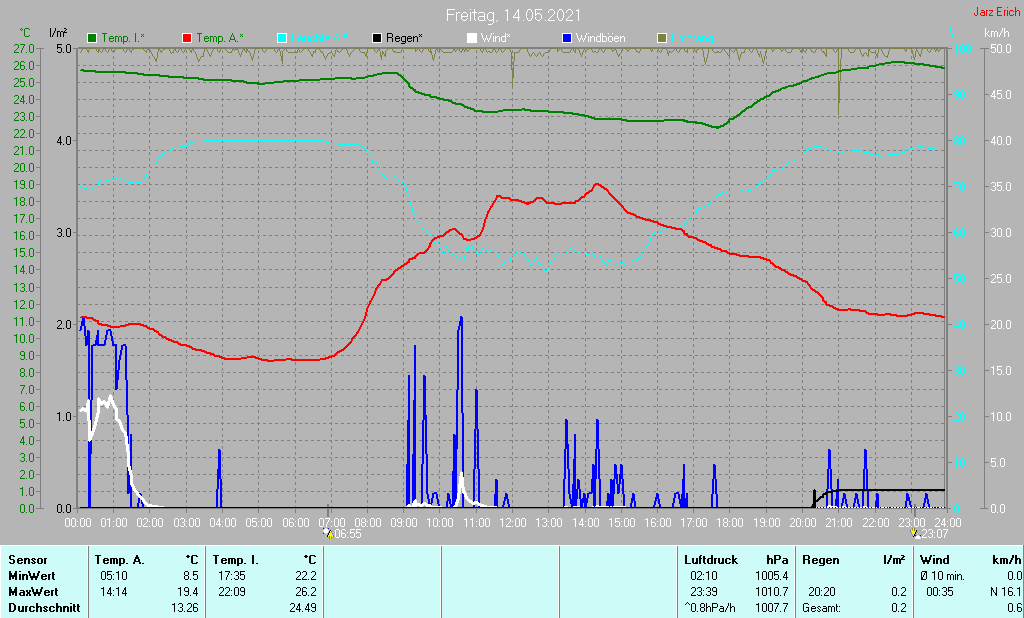Select the 'Empfang' legend label

click(x=692, y=39)
